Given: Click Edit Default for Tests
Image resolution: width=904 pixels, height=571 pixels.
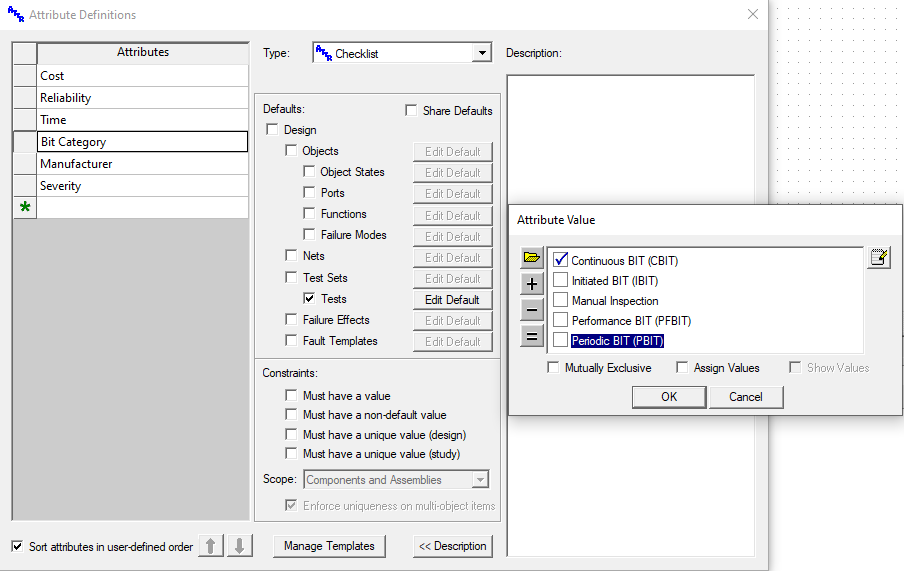Looking at the screenshot, I should point(453,299).
